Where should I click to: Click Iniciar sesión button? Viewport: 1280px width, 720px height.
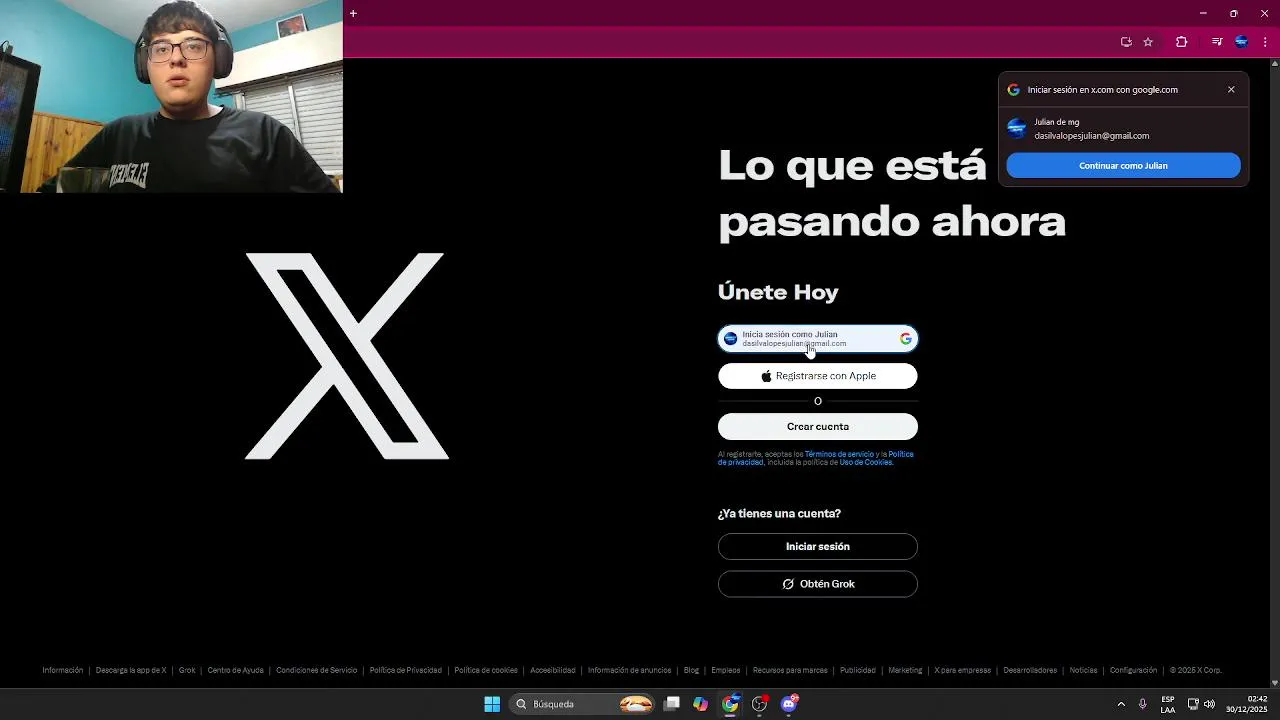(818, 547)
